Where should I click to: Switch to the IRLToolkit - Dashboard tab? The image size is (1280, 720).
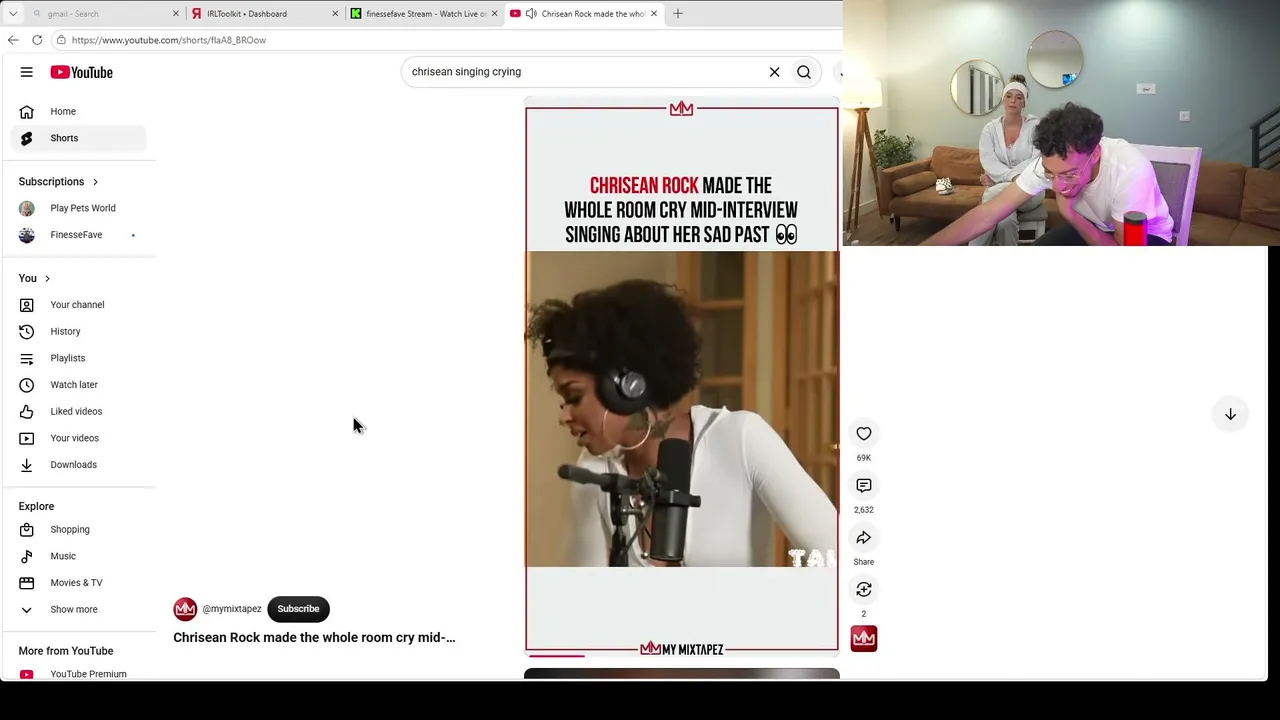tap(263, 13)
